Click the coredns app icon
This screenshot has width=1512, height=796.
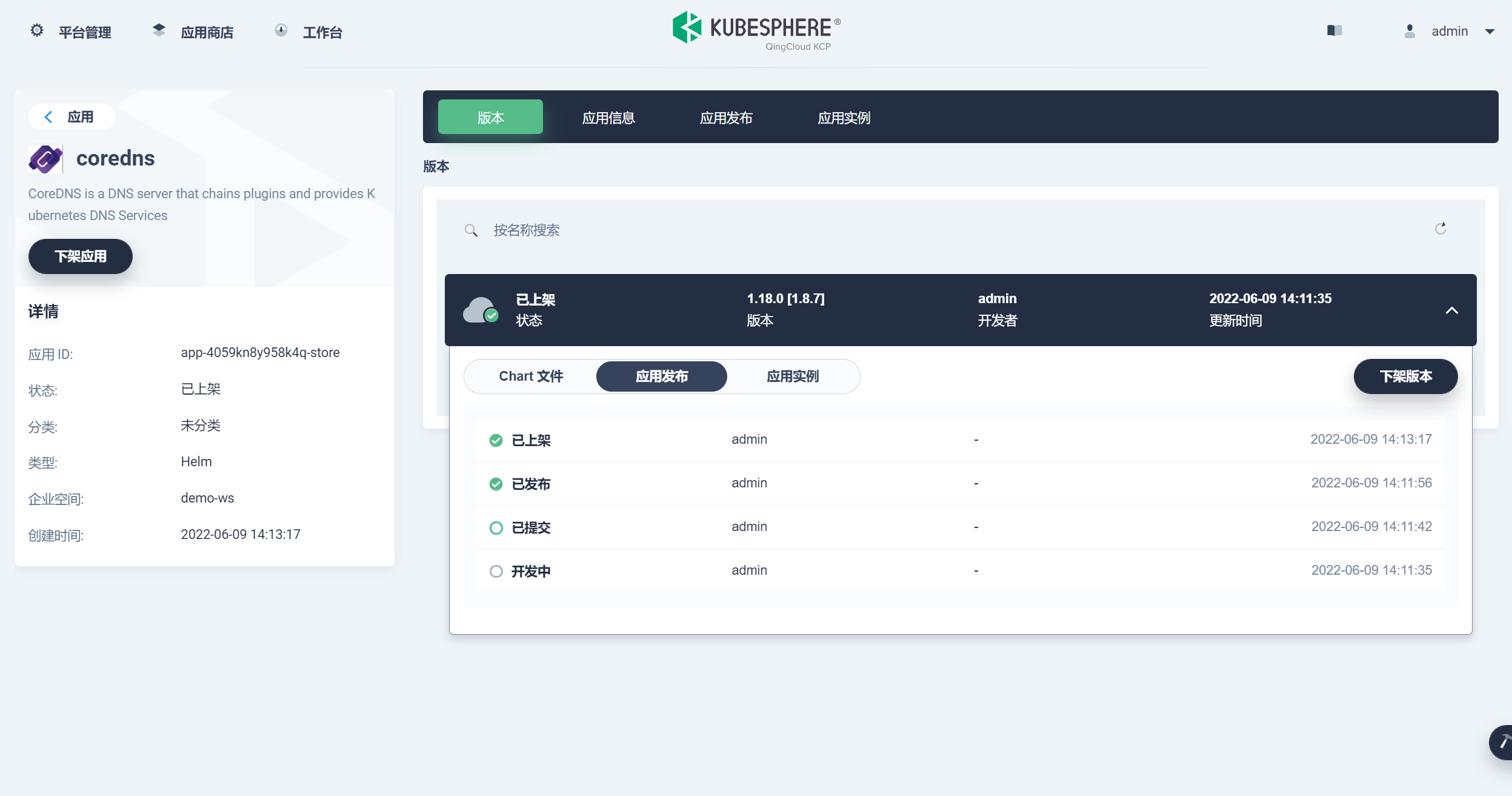pos(45,159)
